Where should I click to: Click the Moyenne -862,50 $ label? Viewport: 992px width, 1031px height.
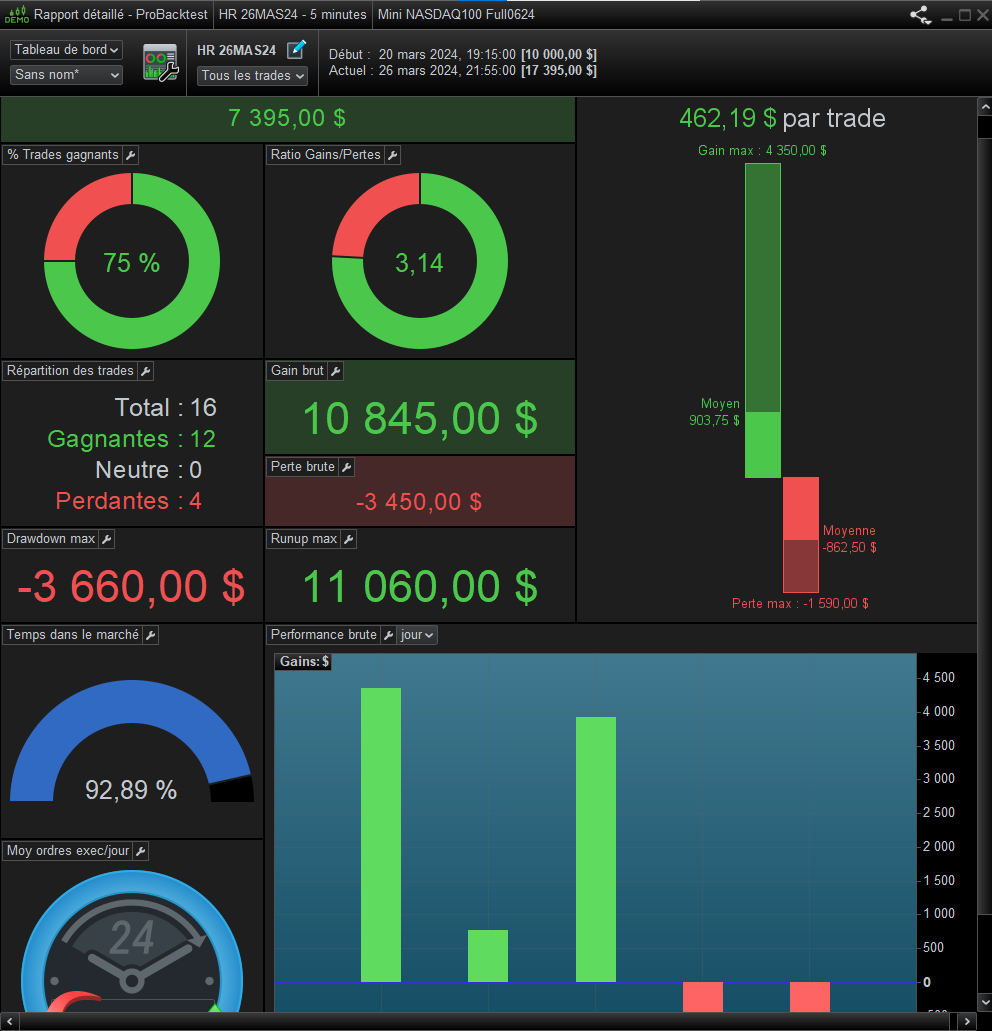[x=849, y=539]
